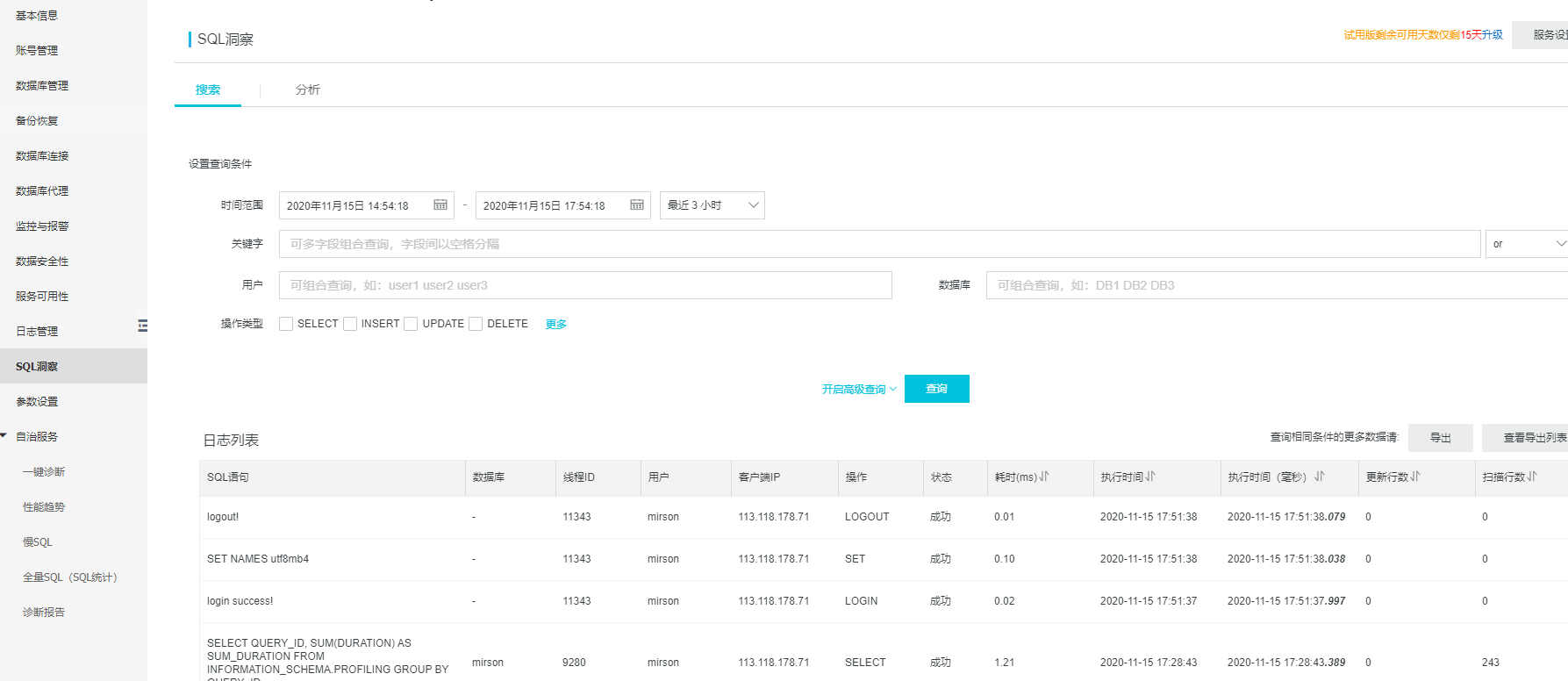This screenshot has width=1568, height=681.
Task: Expand 开启高级查询 advanced query options
Action: coord(858,389)
